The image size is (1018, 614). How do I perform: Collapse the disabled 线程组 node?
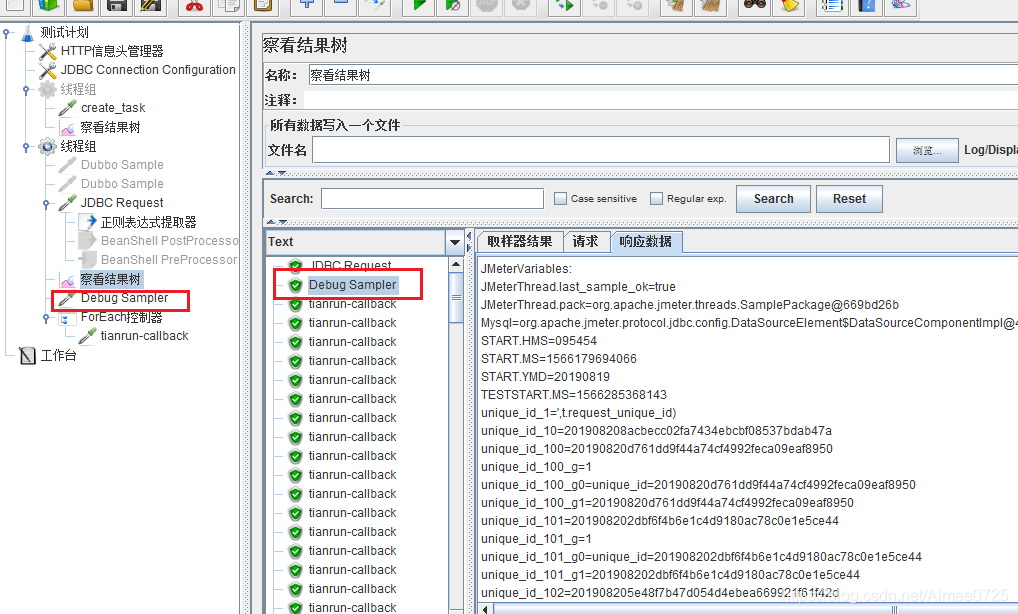click(x=26, y=90)
